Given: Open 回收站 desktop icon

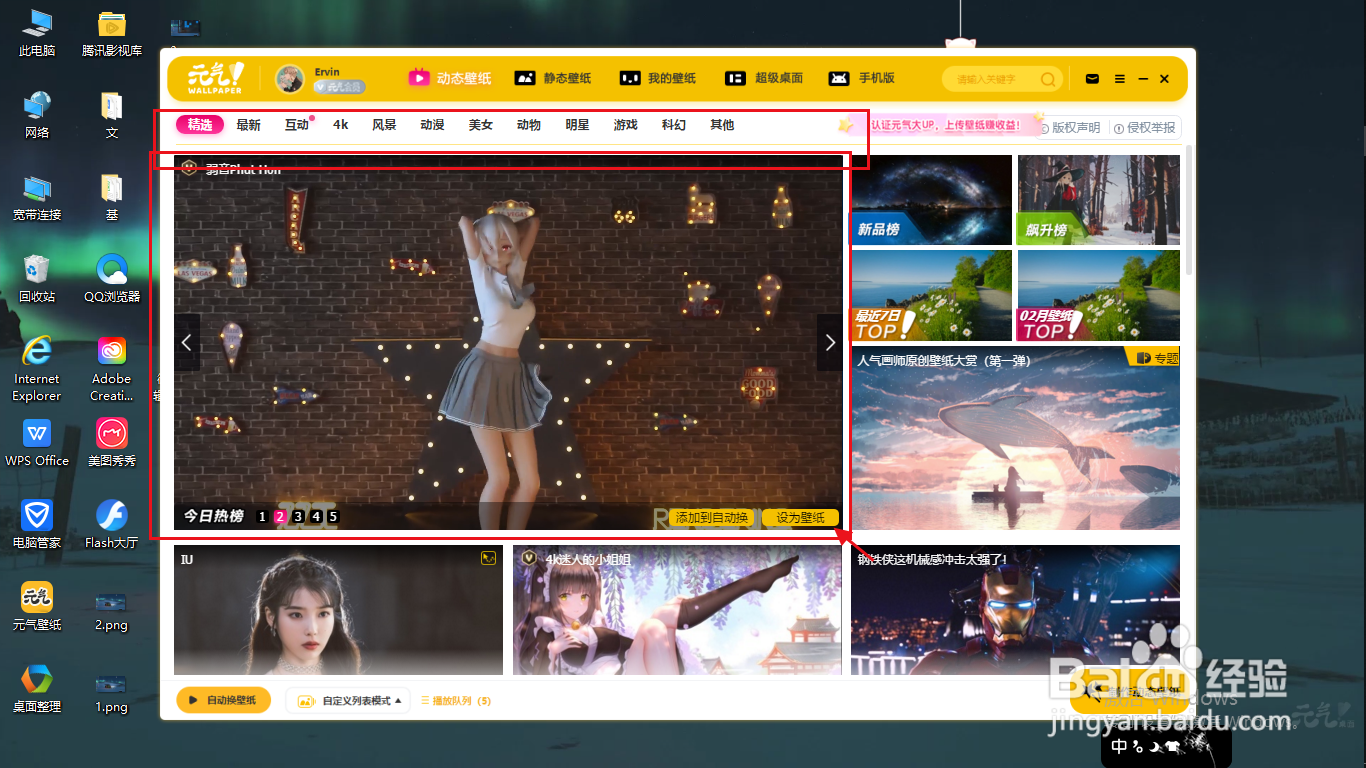Looking at the screenshot, I should pyautogui.click(x=37, y=279).
